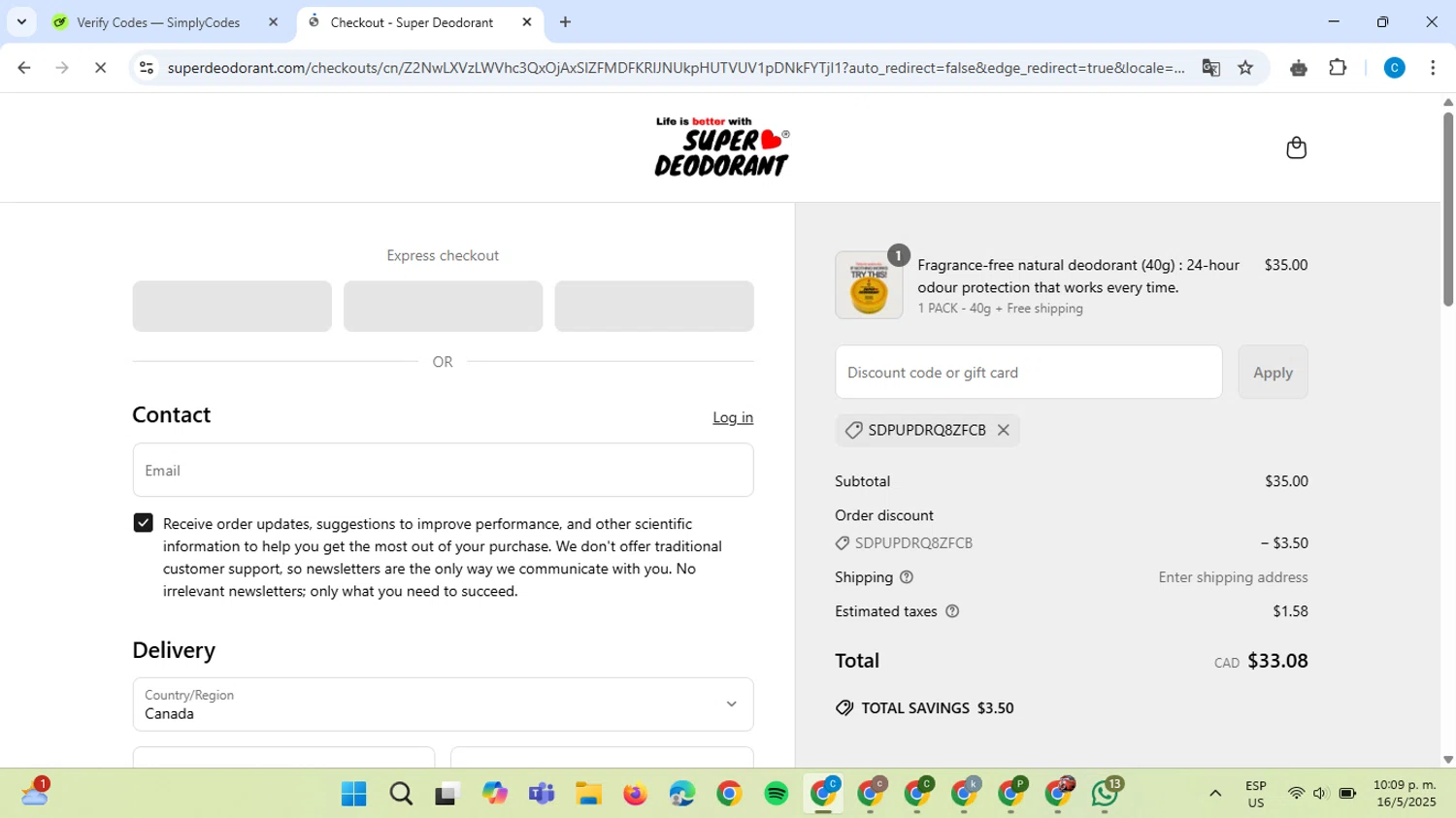
Task: Stop loading the page
Action: [x=100, y=68]
